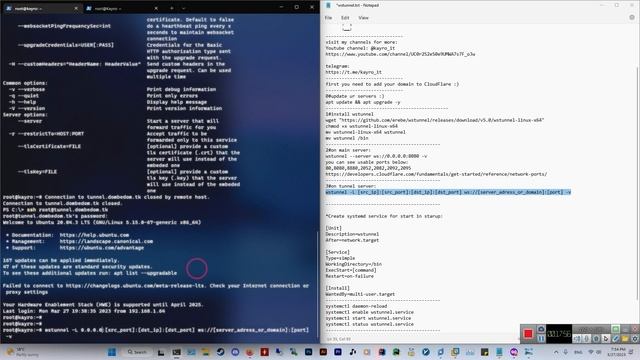Toggle speaker audio in recorder widget

click(577, 339)
